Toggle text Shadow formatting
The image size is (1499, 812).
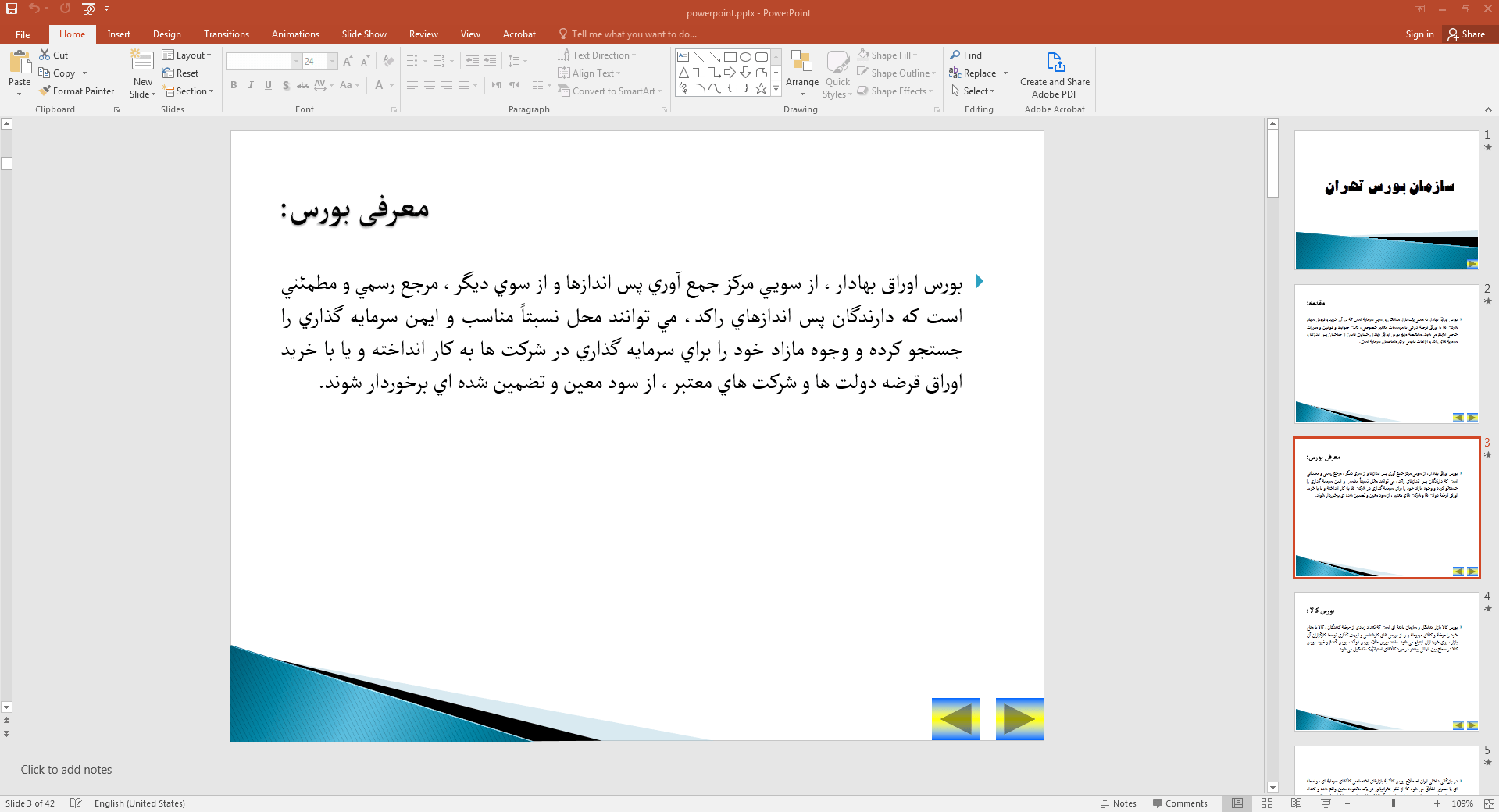(x=286, y=85)
